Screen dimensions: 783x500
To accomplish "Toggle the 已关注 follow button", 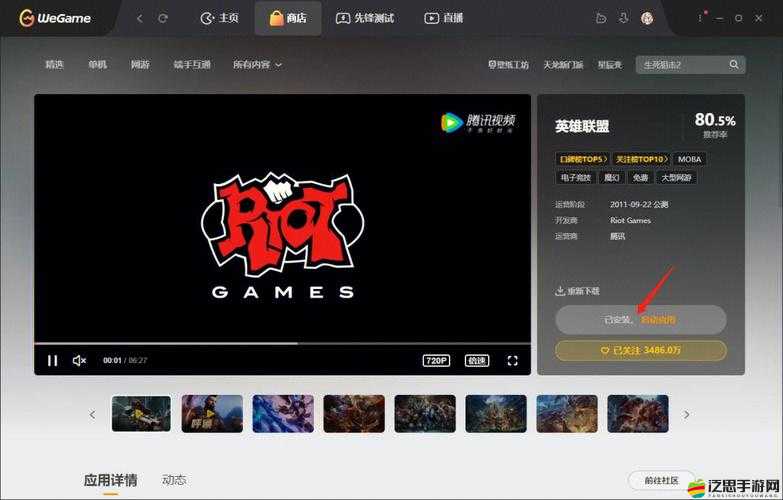I will click(641, 351).
